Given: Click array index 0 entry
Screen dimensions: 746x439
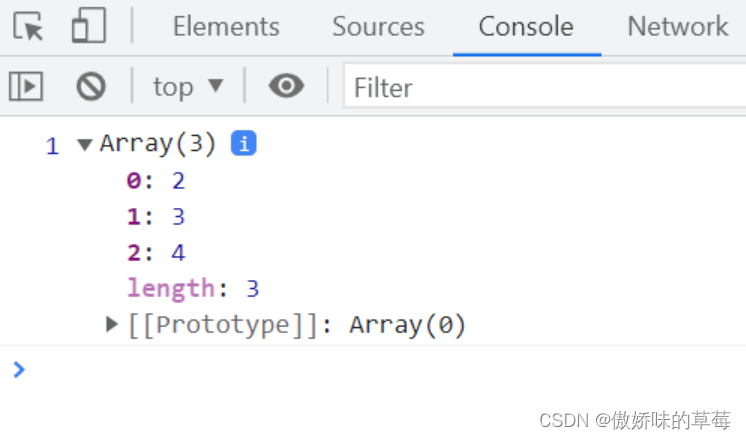Looking at the screenshot, I should [x=156, y=181].
